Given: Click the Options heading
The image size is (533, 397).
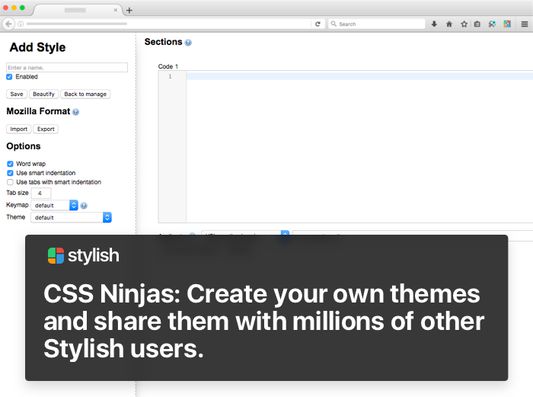Looking at the screenshot, I should [x=23, y=146].
